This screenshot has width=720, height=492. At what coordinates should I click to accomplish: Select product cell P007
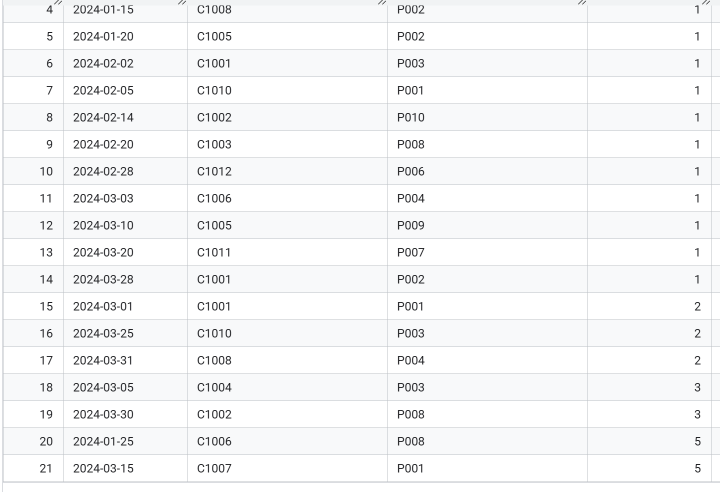pos(411,252)
